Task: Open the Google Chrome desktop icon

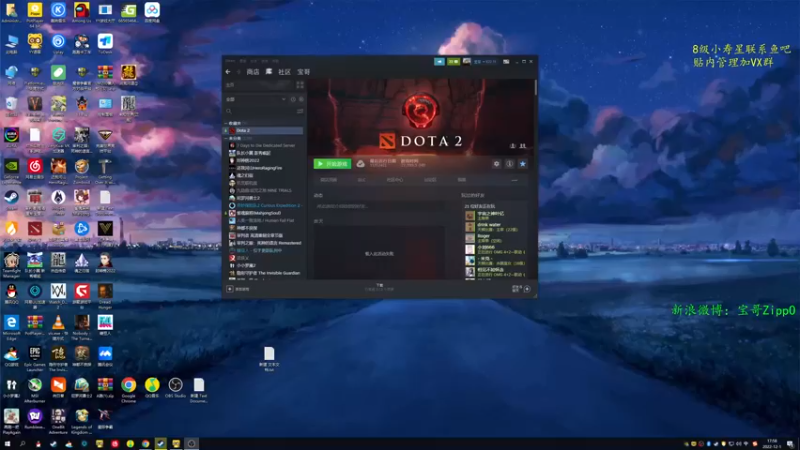Action: (129, 390)
